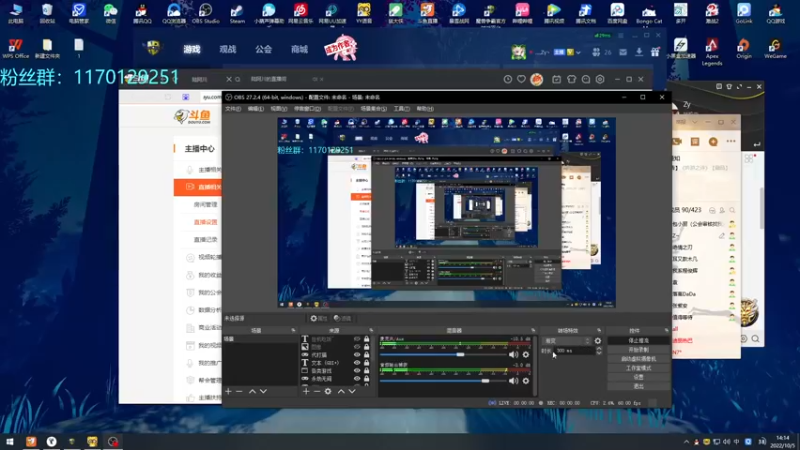Remove the selected source with the minus icon

(317, 391)
